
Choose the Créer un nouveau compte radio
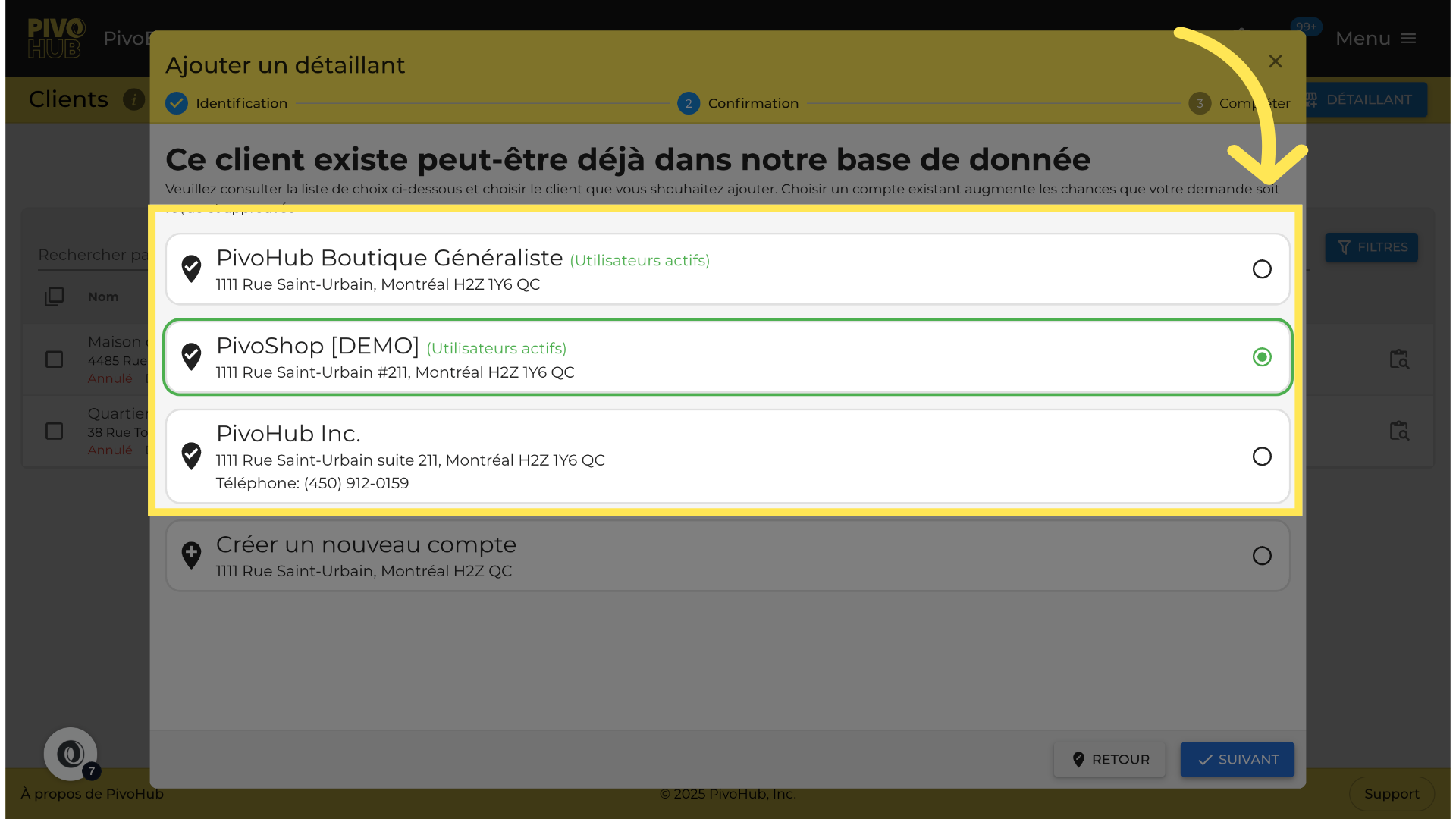1262,556
